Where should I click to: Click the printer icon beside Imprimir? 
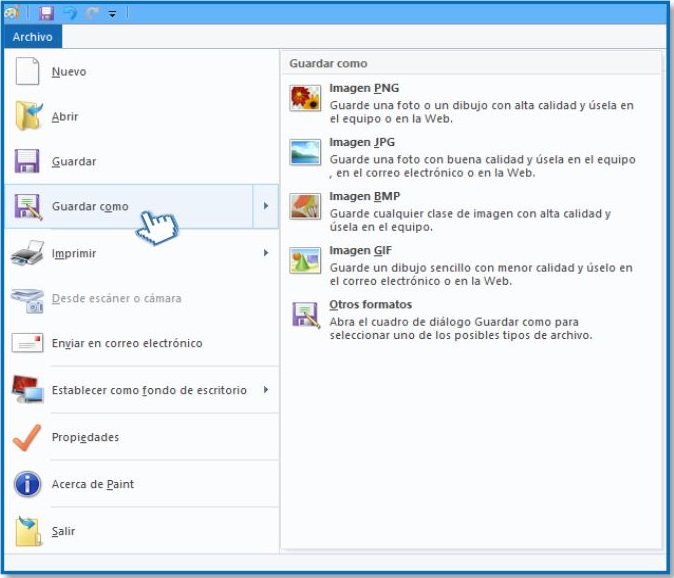point(28,253)
